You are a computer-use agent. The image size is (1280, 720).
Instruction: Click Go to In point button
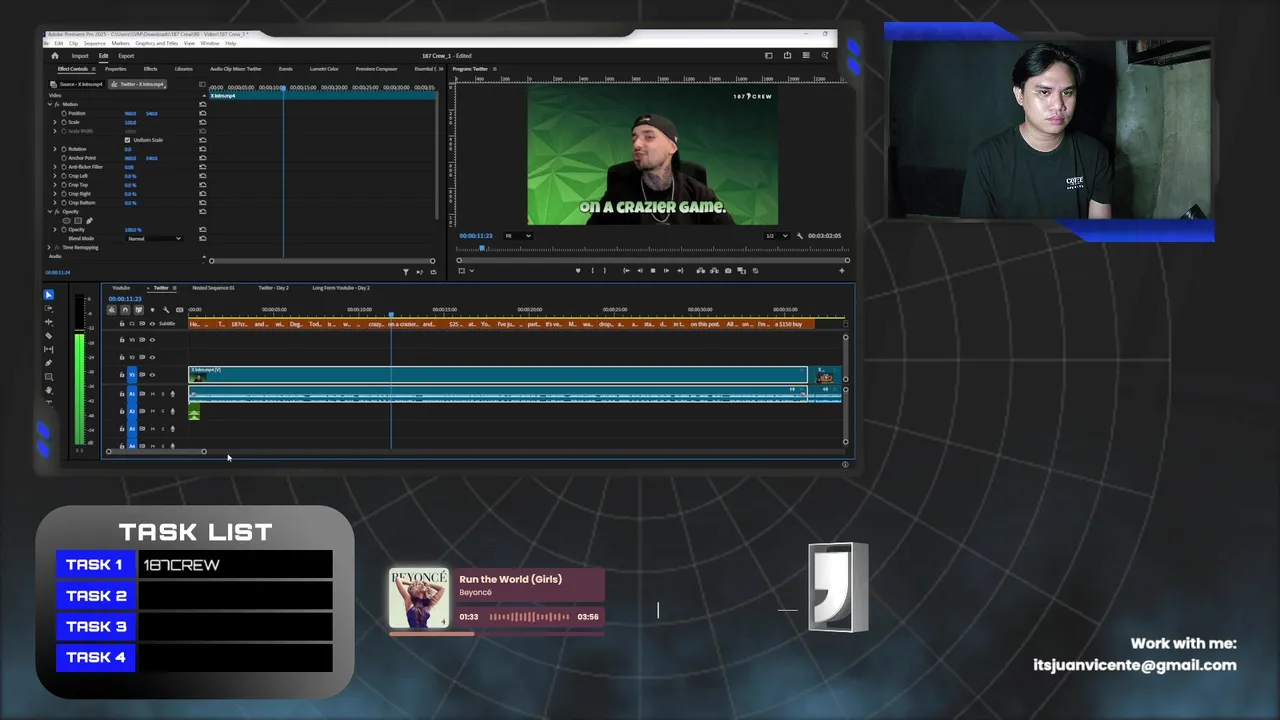click(626, 271)
